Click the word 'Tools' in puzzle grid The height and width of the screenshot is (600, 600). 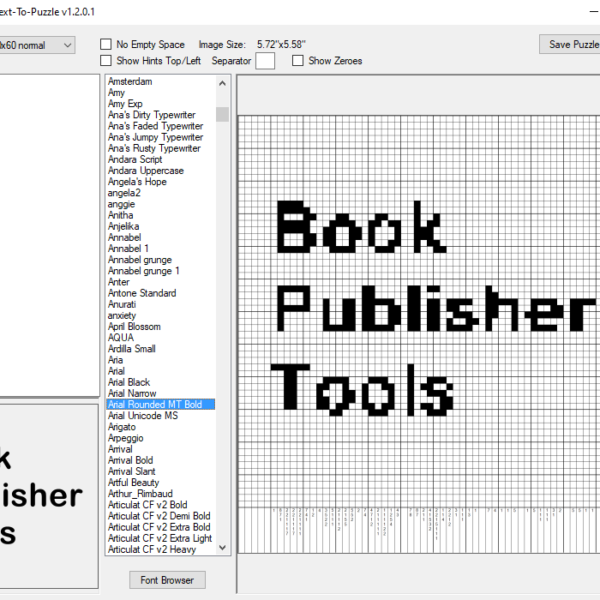pyautogui.click(x=362, y=390)
